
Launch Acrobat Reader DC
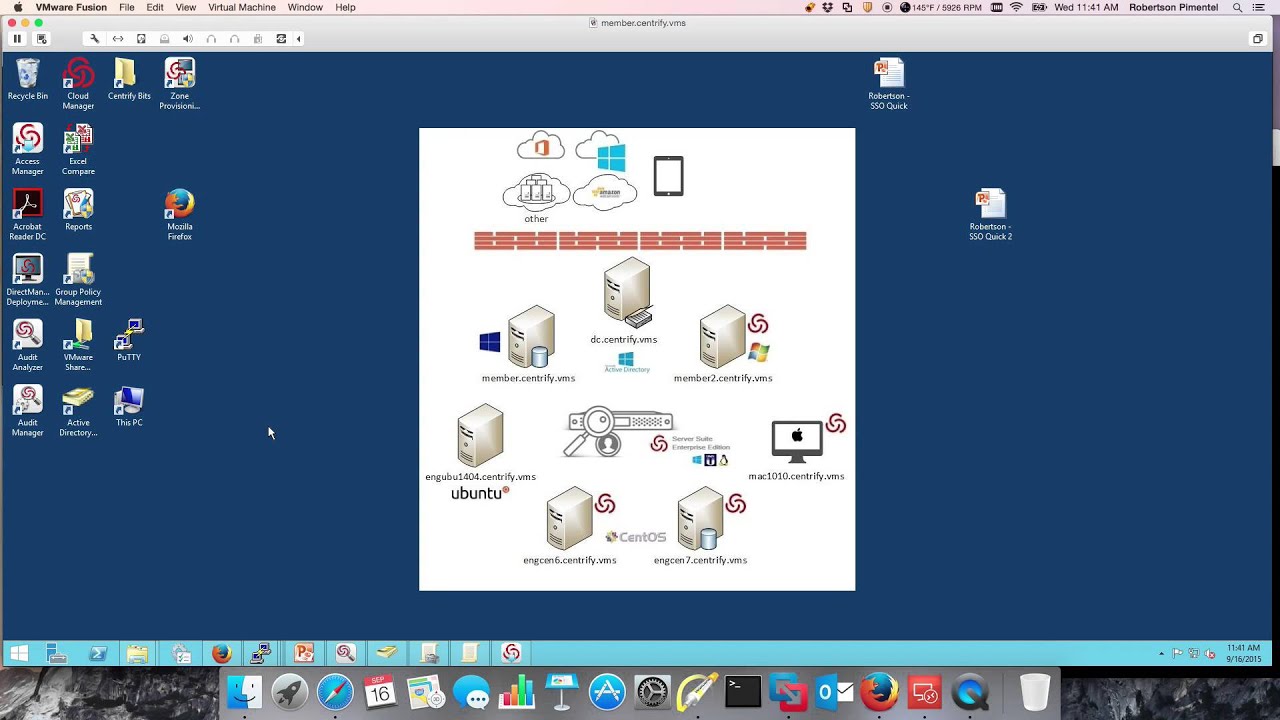[28, 214]
